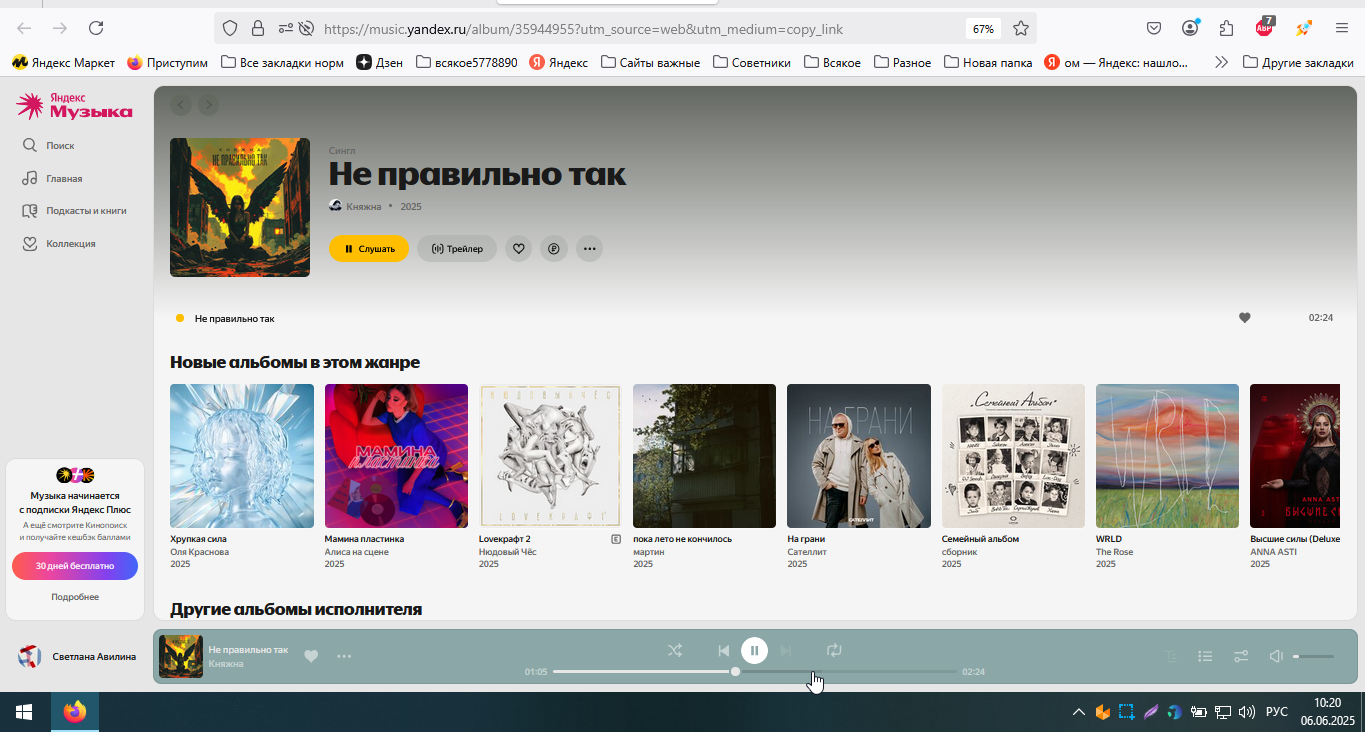Toggle repeat mode in the player
This screenshot has width=1365, height=732.
[x=834, y=651]
